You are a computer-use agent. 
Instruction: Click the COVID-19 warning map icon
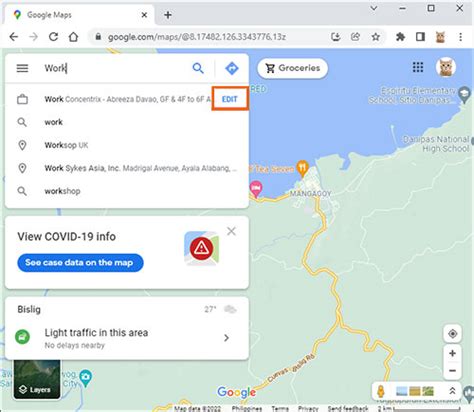tap(202, 248)
